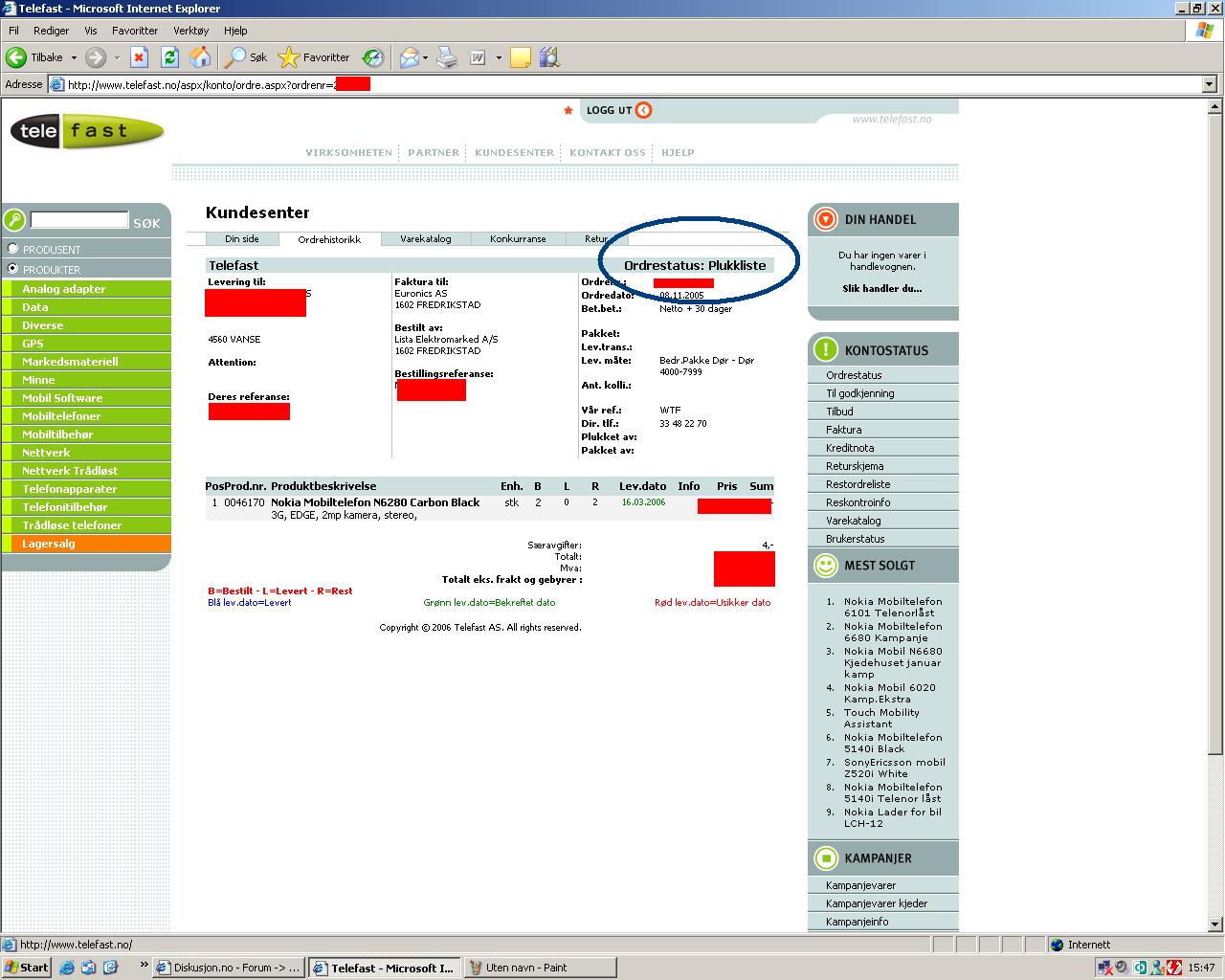This screenshot has width=1225, height=980.
Task: Select the PRODUKTER radio button
Action: tap(13, 269)
